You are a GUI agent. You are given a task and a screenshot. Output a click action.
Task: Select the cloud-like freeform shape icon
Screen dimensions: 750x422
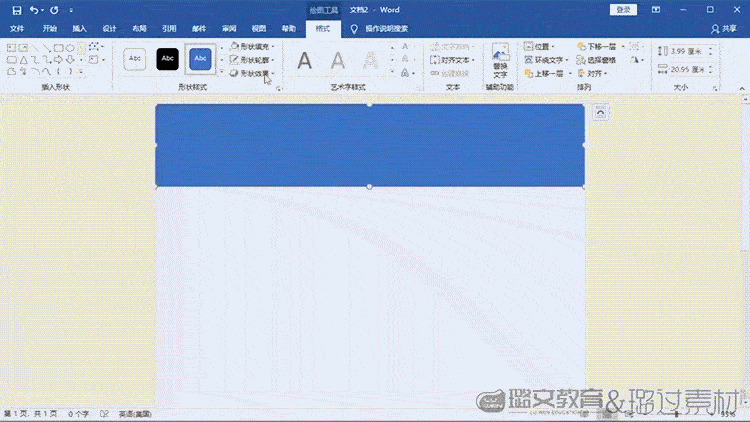(11, 72)
